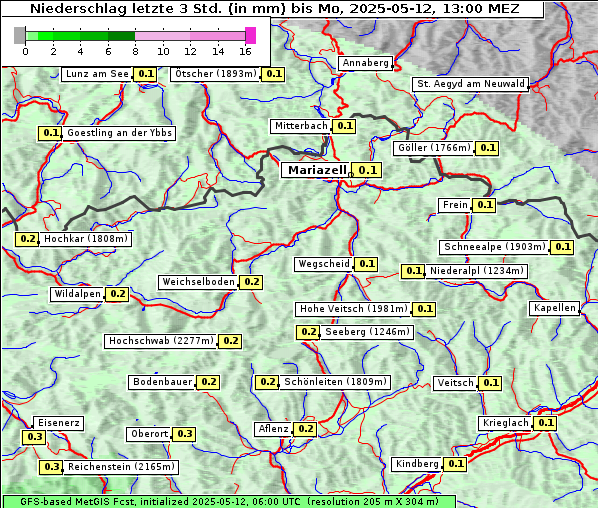The height and width of the screenshot is (508, 598).
Task: Click the Seeberg (1246m) label
Action: (367, 332)
